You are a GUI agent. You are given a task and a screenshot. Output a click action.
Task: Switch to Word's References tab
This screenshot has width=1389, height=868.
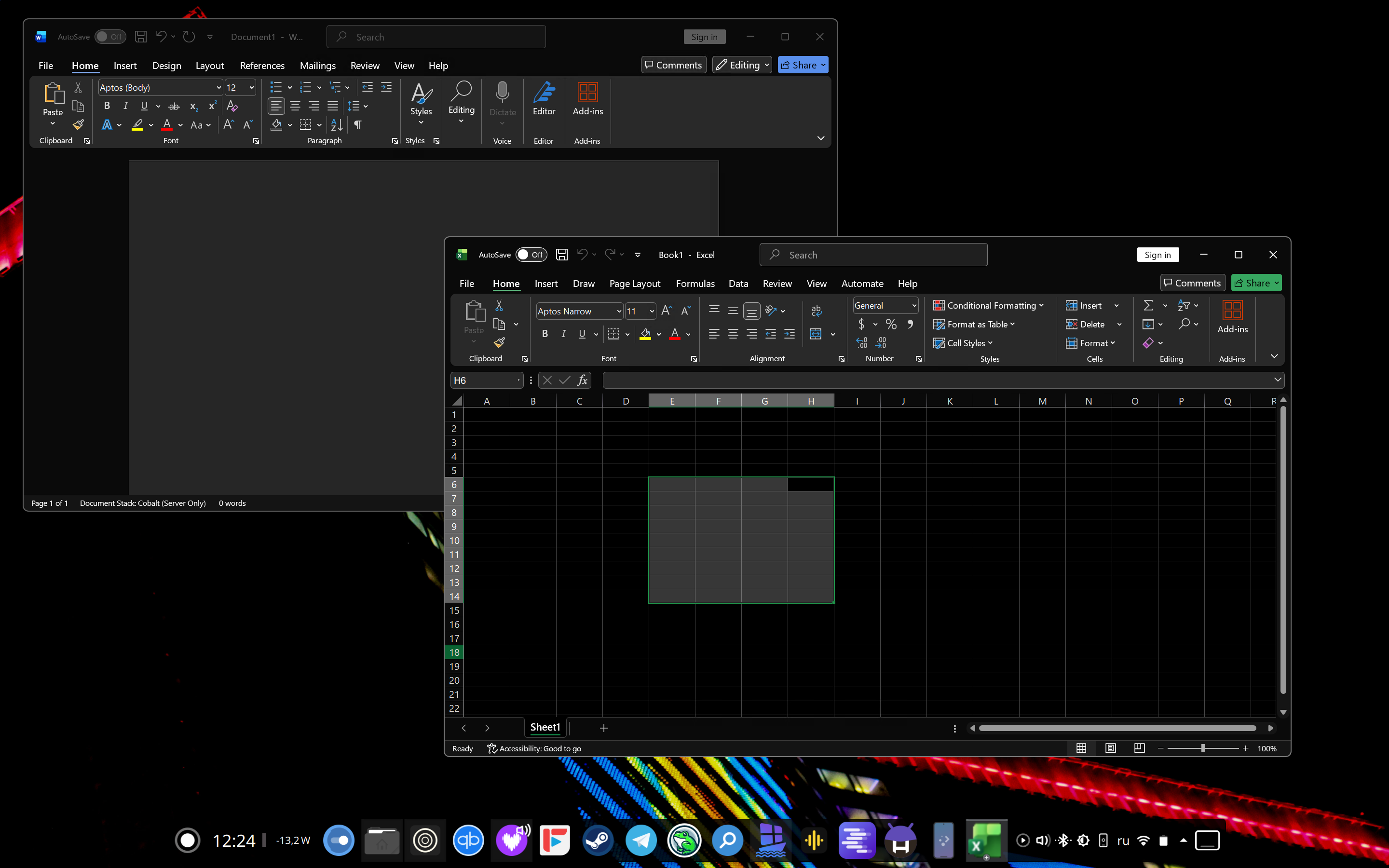coord(262,66)
